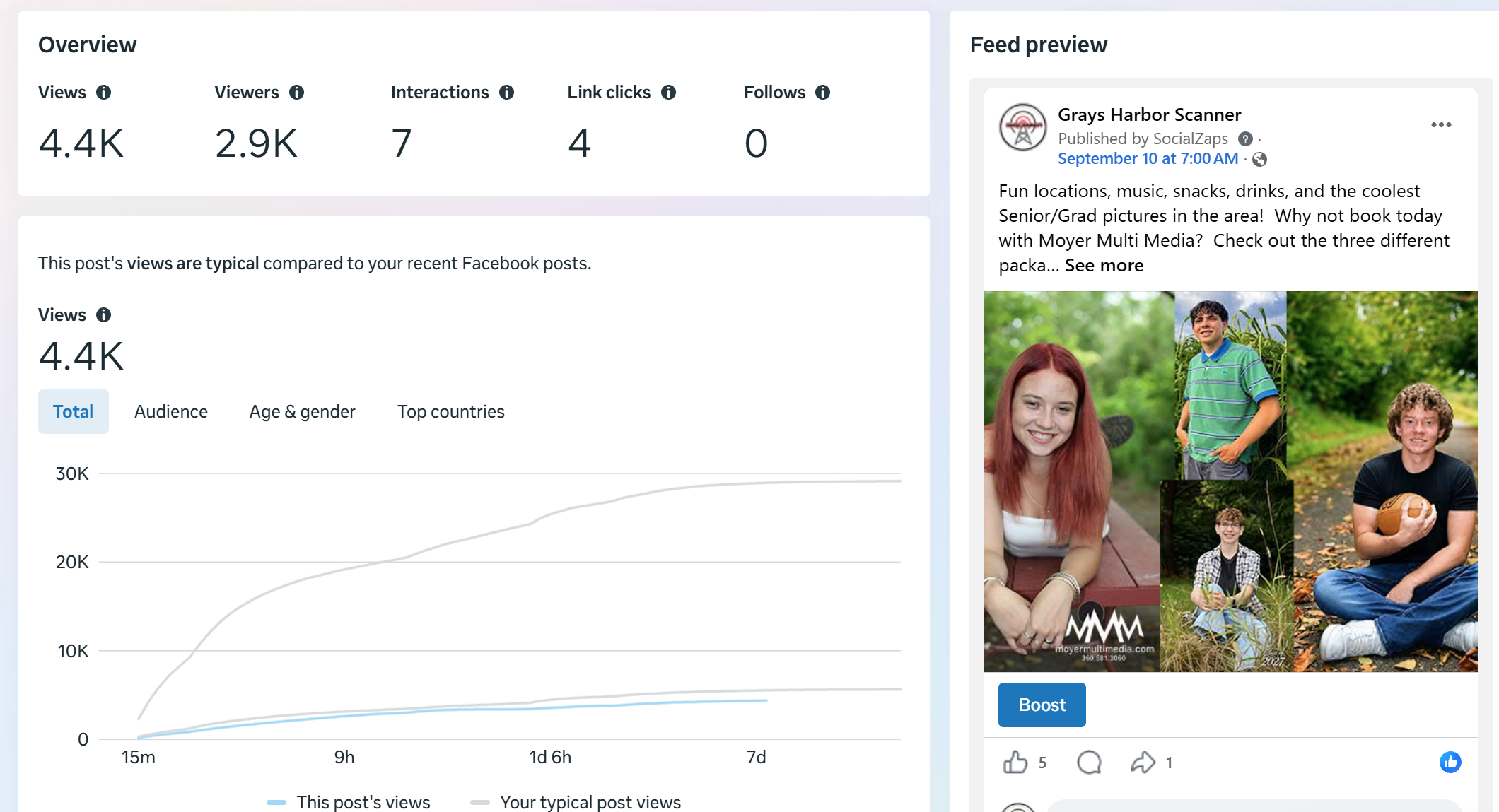Click the 4.4K Views value in Overview
The image size is (1499, 812).
coord(81,143)
